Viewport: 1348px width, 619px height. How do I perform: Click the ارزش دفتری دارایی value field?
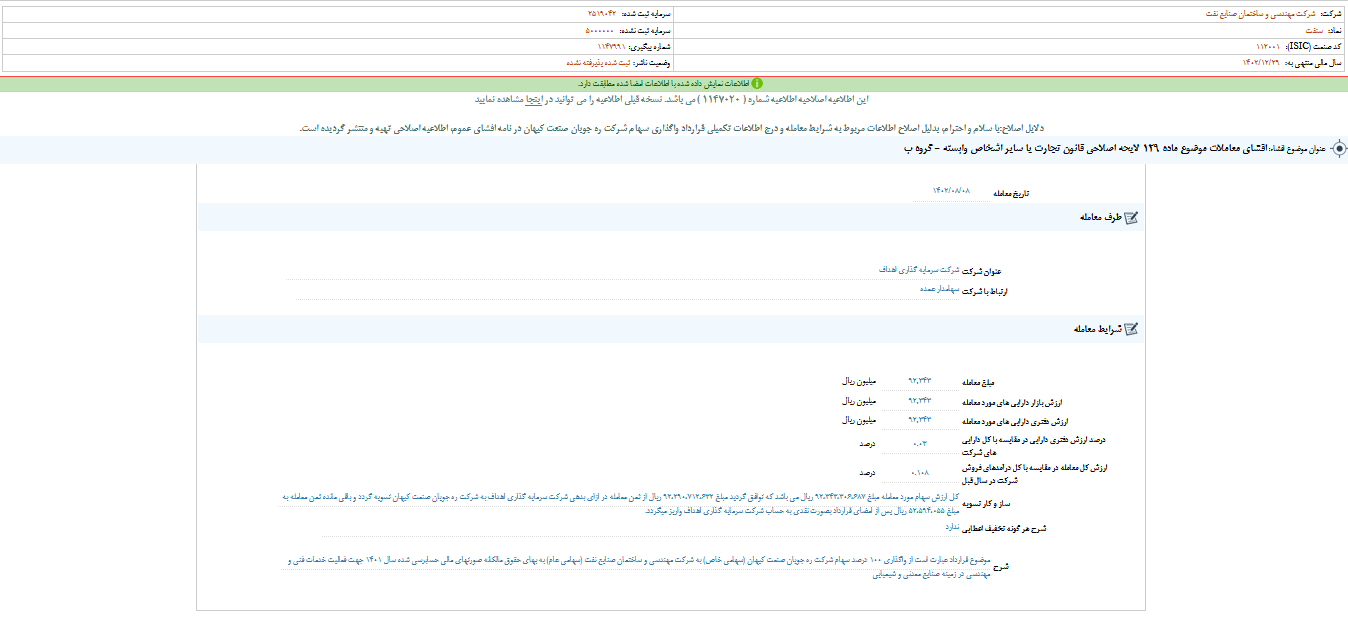[x=919, y=420]
